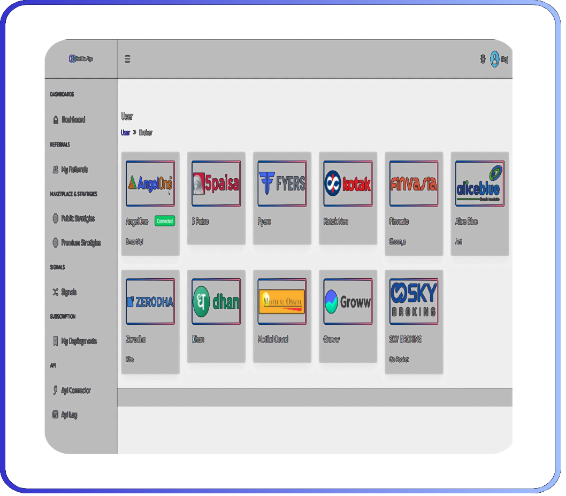The height and width of the screenshot is (496, 566).
Task: Click the green Connected badge
Action: coord(165,221)
